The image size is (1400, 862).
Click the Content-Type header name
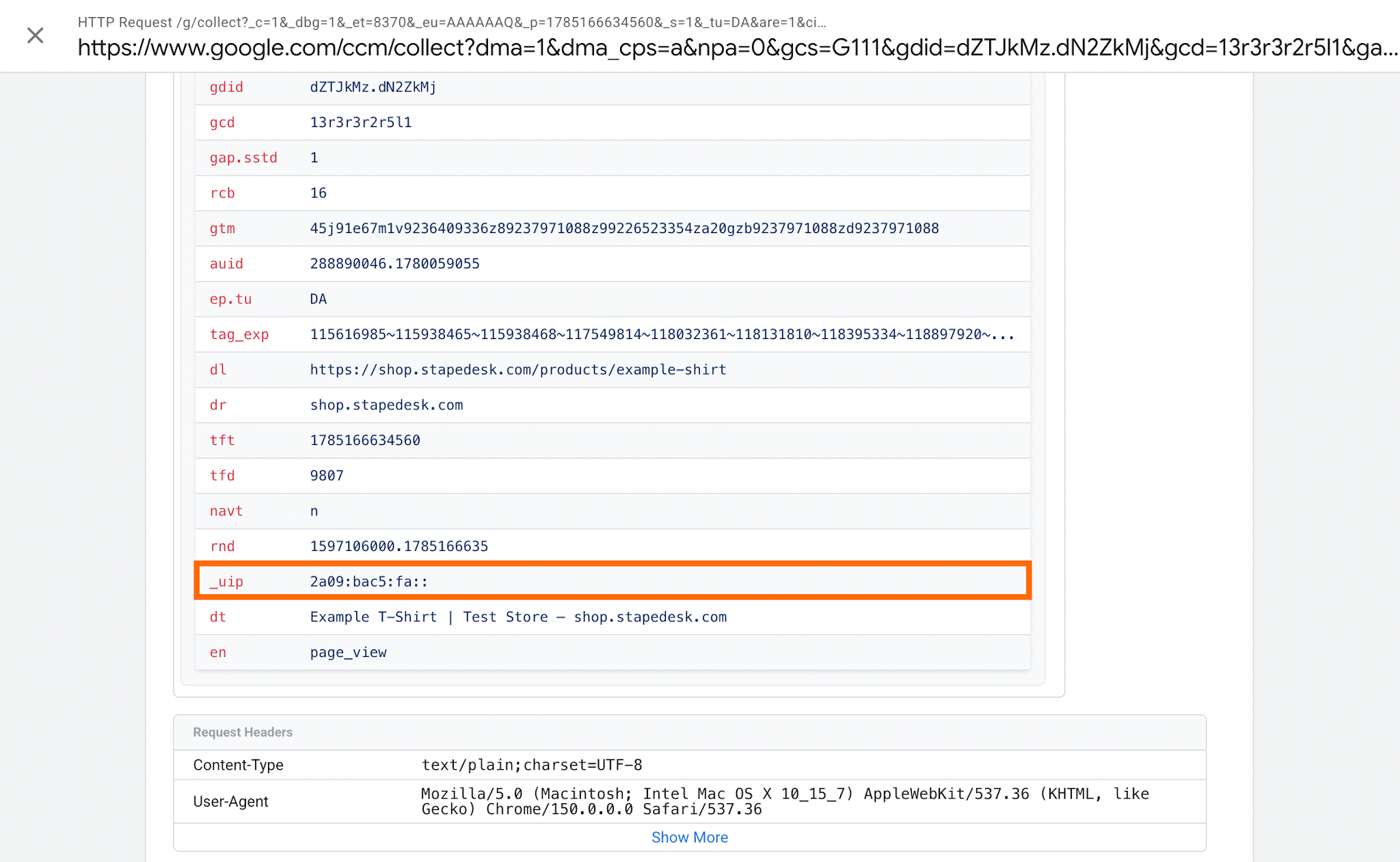[x=238, y=765]
